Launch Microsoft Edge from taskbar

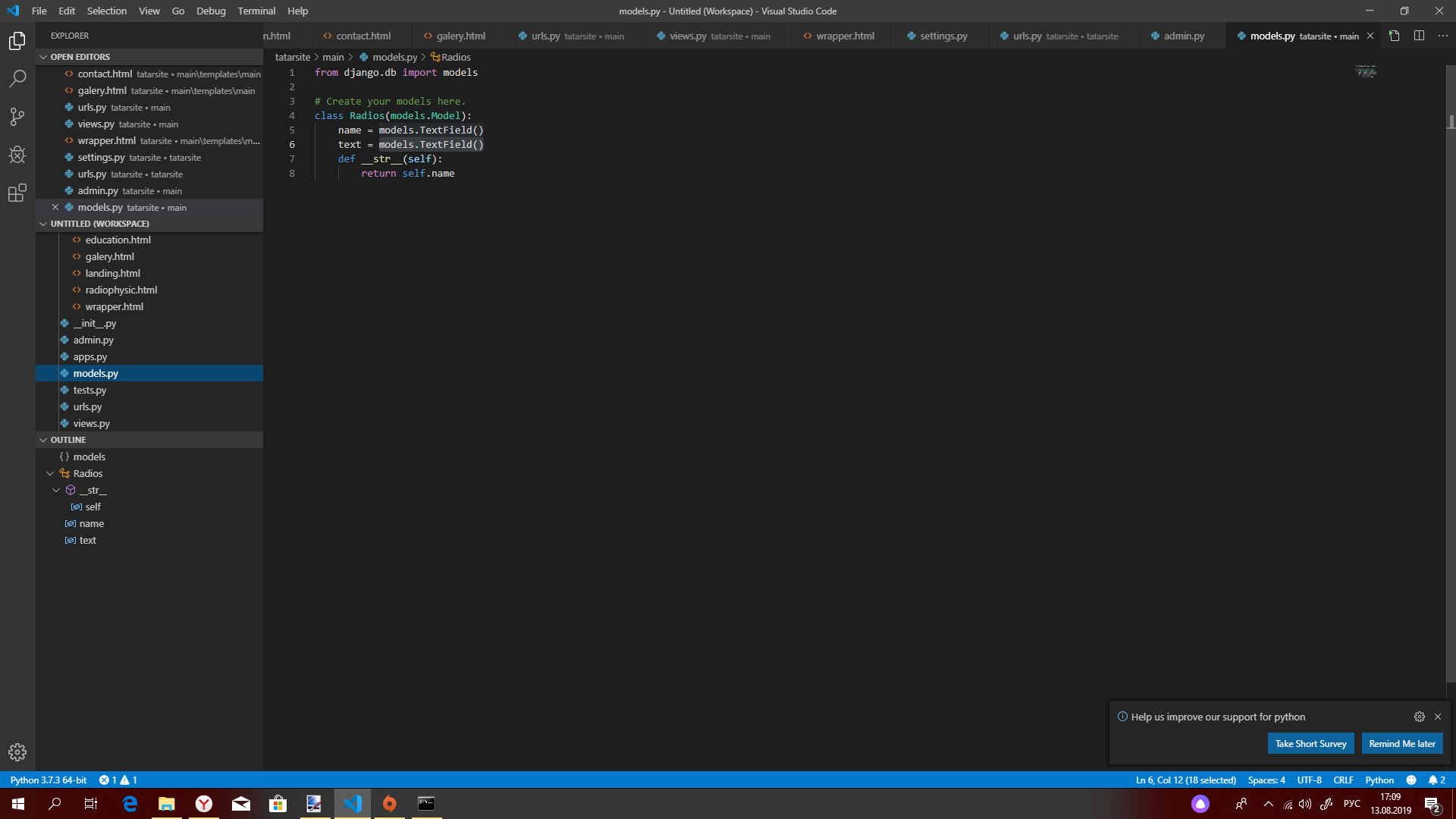130,804
